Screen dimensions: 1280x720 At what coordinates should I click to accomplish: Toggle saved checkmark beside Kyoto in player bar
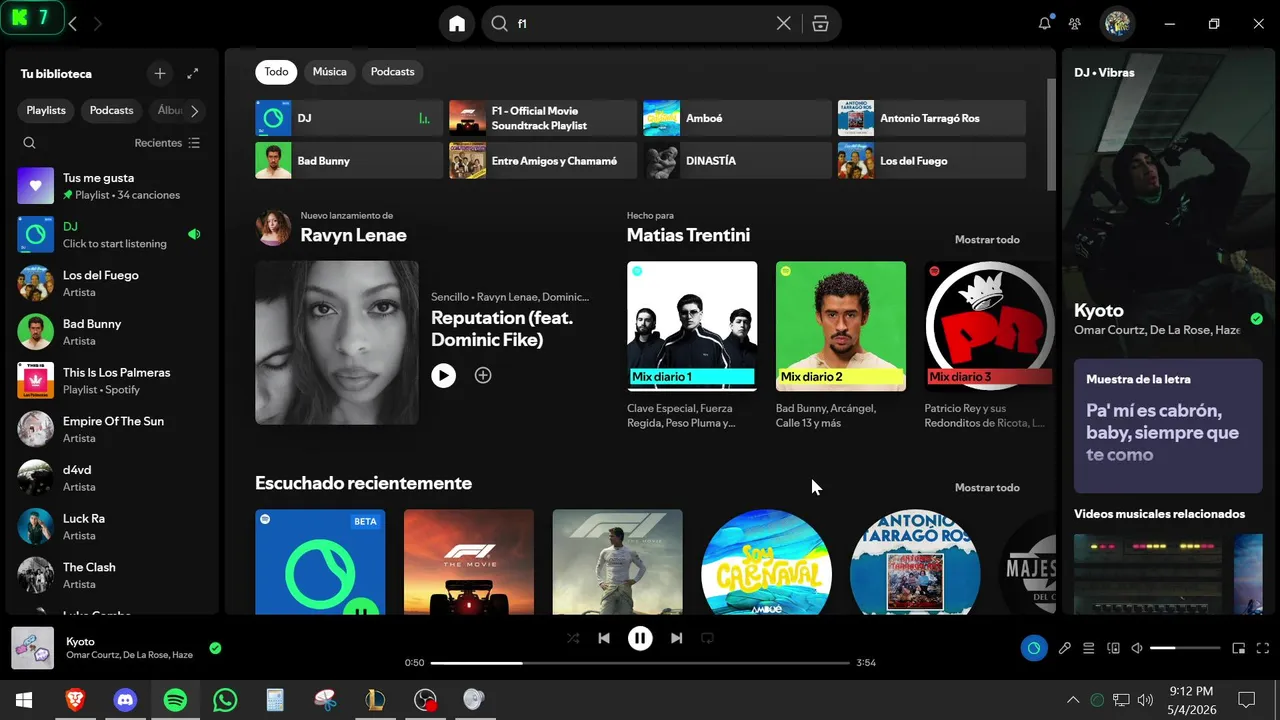(x=215, y=648)
